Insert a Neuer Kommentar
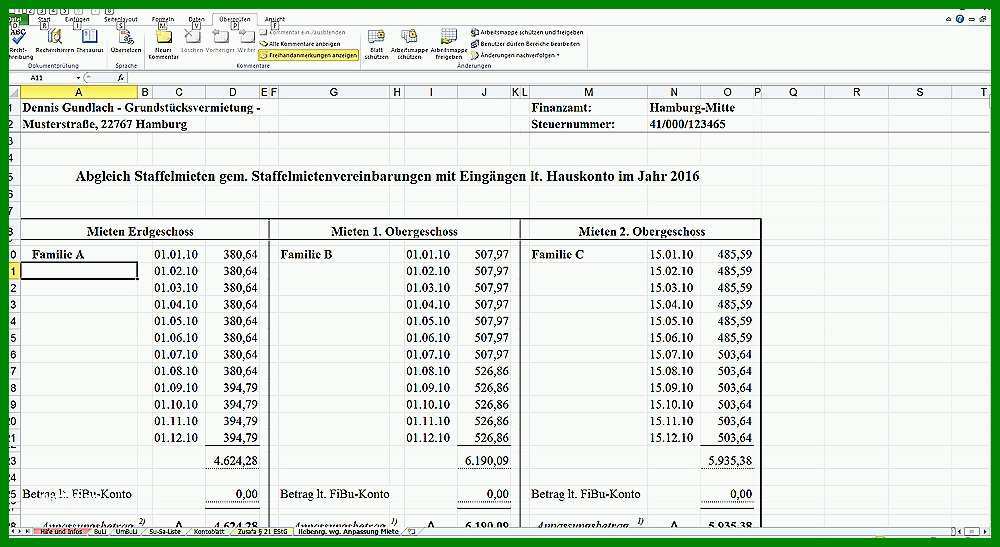Image resolution: width=1000 pixels, height=547 pixels. coord(163,44)
